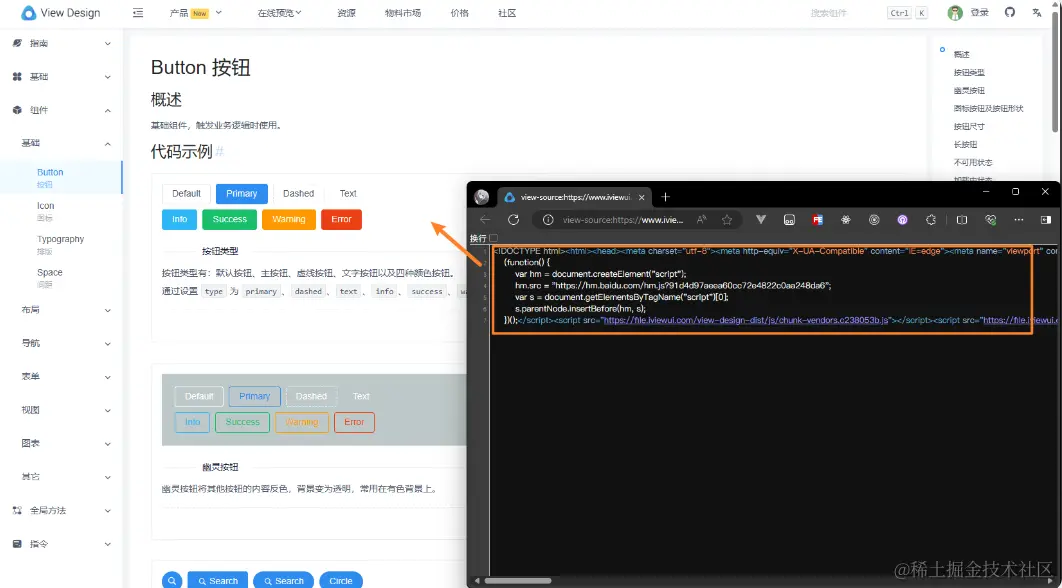1062x588 pixels.
Task: Click the 指南 sidebar icon
Action: (x=18, y=43)
